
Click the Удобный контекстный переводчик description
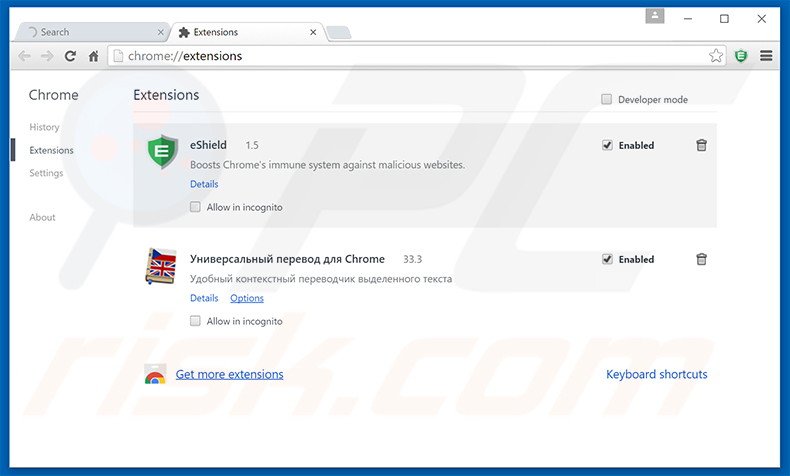pyautogui.click(x=321, y=279)
